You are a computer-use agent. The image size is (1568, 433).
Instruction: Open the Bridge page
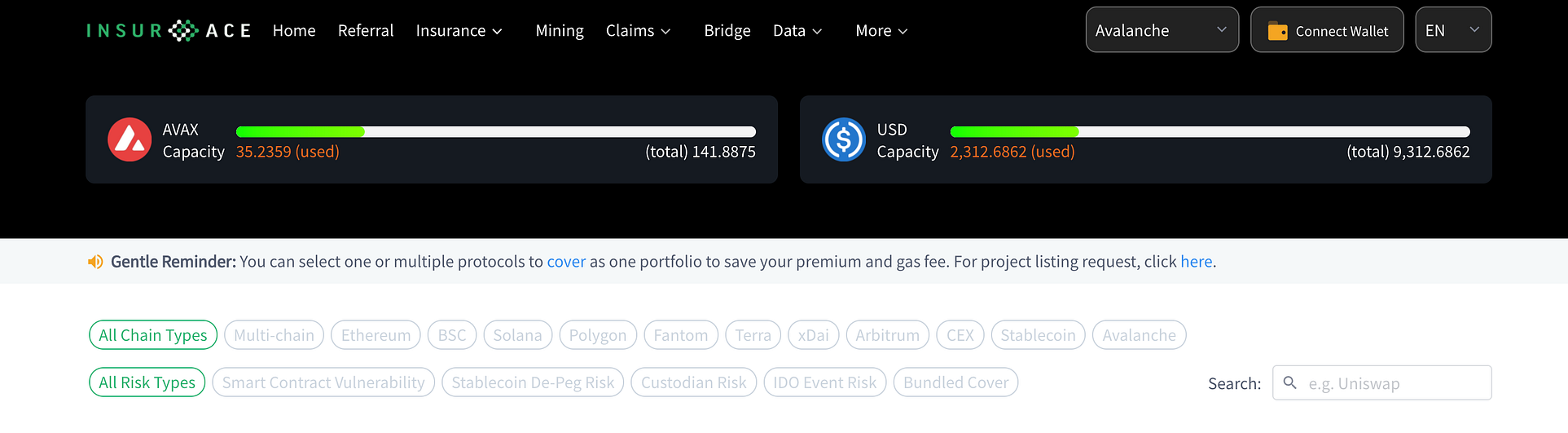pyautogui.click(x=727, y=31)
